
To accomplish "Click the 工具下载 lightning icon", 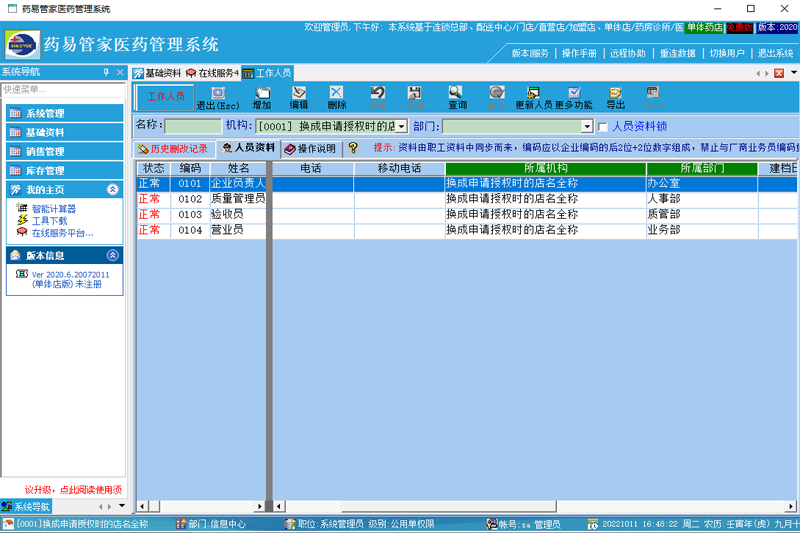I will point(22,220).
